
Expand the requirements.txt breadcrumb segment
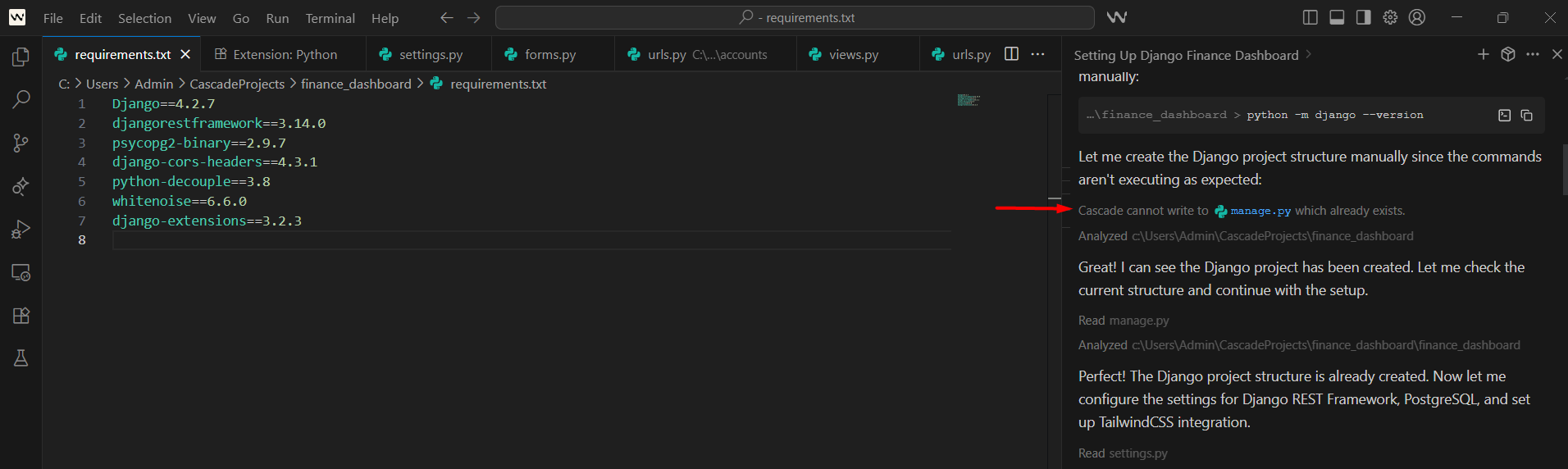[x=498, y=84]
